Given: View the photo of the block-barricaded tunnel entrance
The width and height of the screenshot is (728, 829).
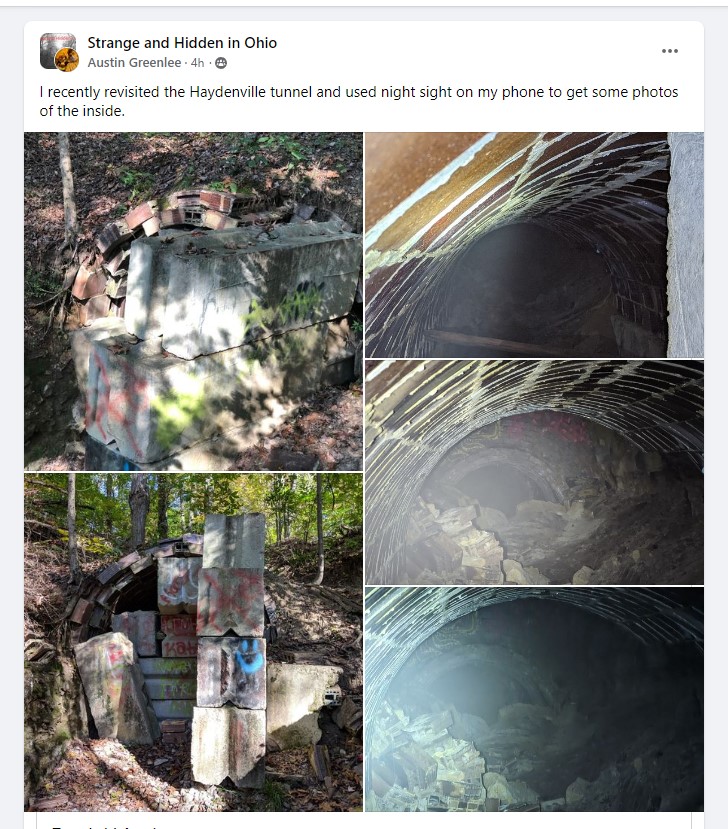Looking at the screenshot, I should 193,642.
